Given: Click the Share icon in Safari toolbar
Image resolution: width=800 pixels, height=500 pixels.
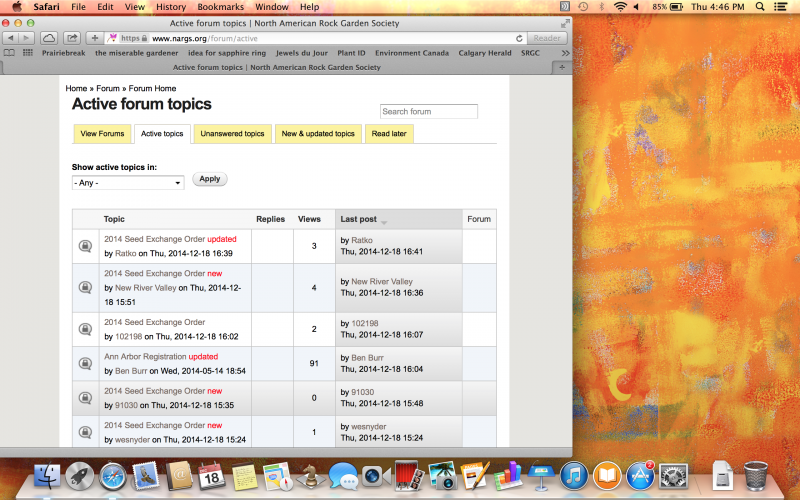Looking at the screenshot, I should (x=73, y=38).
